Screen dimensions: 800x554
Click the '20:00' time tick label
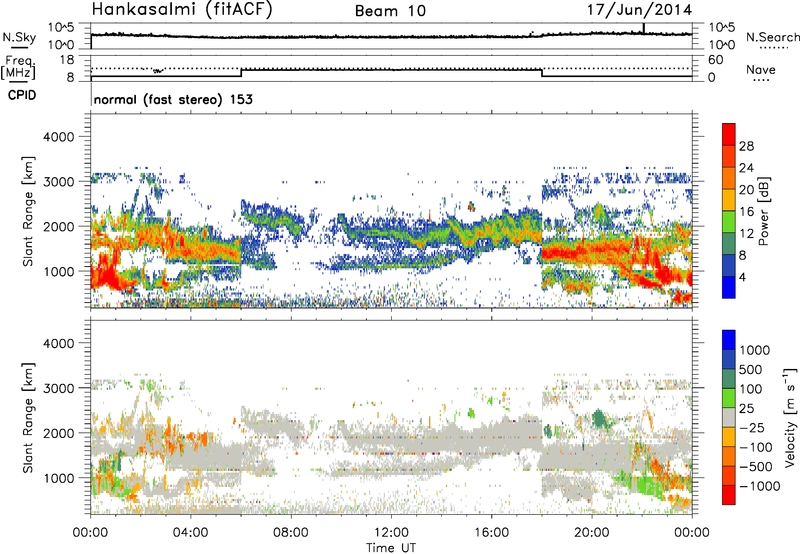click(592, 533)
